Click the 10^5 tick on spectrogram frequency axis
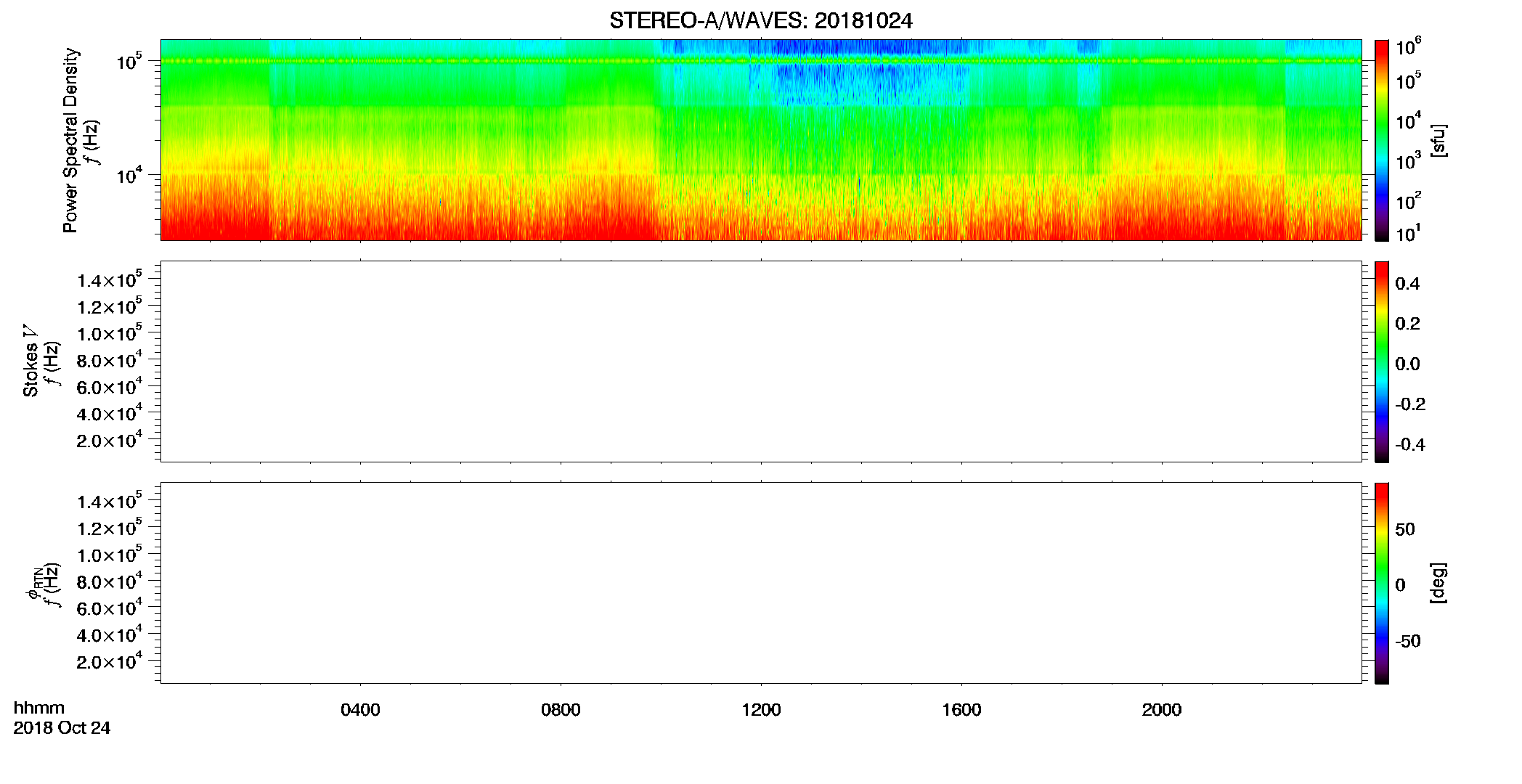 pyautogui.click(x=129, y=61)
